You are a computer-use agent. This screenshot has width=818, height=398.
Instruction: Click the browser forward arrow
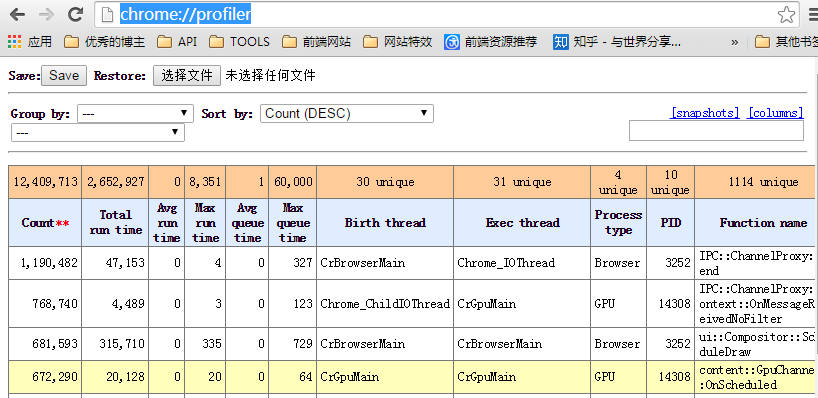46,15
